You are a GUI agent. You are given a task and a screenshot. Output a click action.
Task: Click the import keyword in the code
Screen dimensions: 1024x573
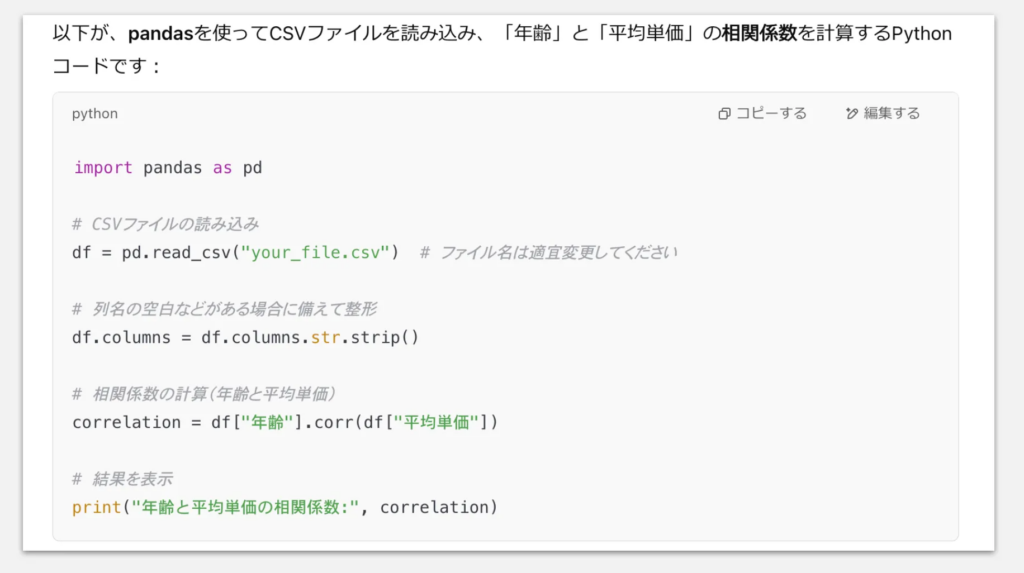tap(103, 168)
